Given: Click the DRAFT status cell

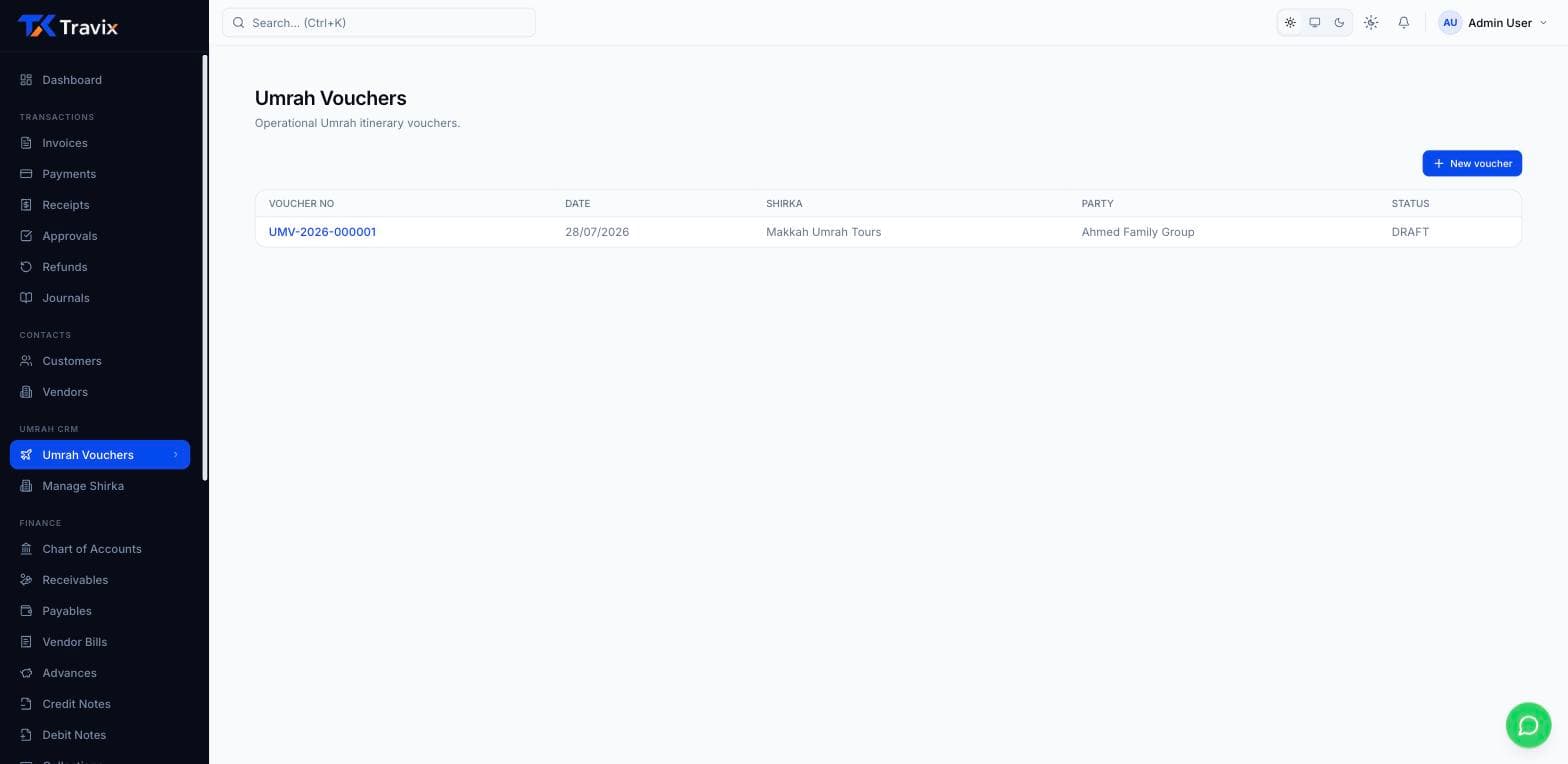Looking at the screenshot, I should click(1410, 232).
